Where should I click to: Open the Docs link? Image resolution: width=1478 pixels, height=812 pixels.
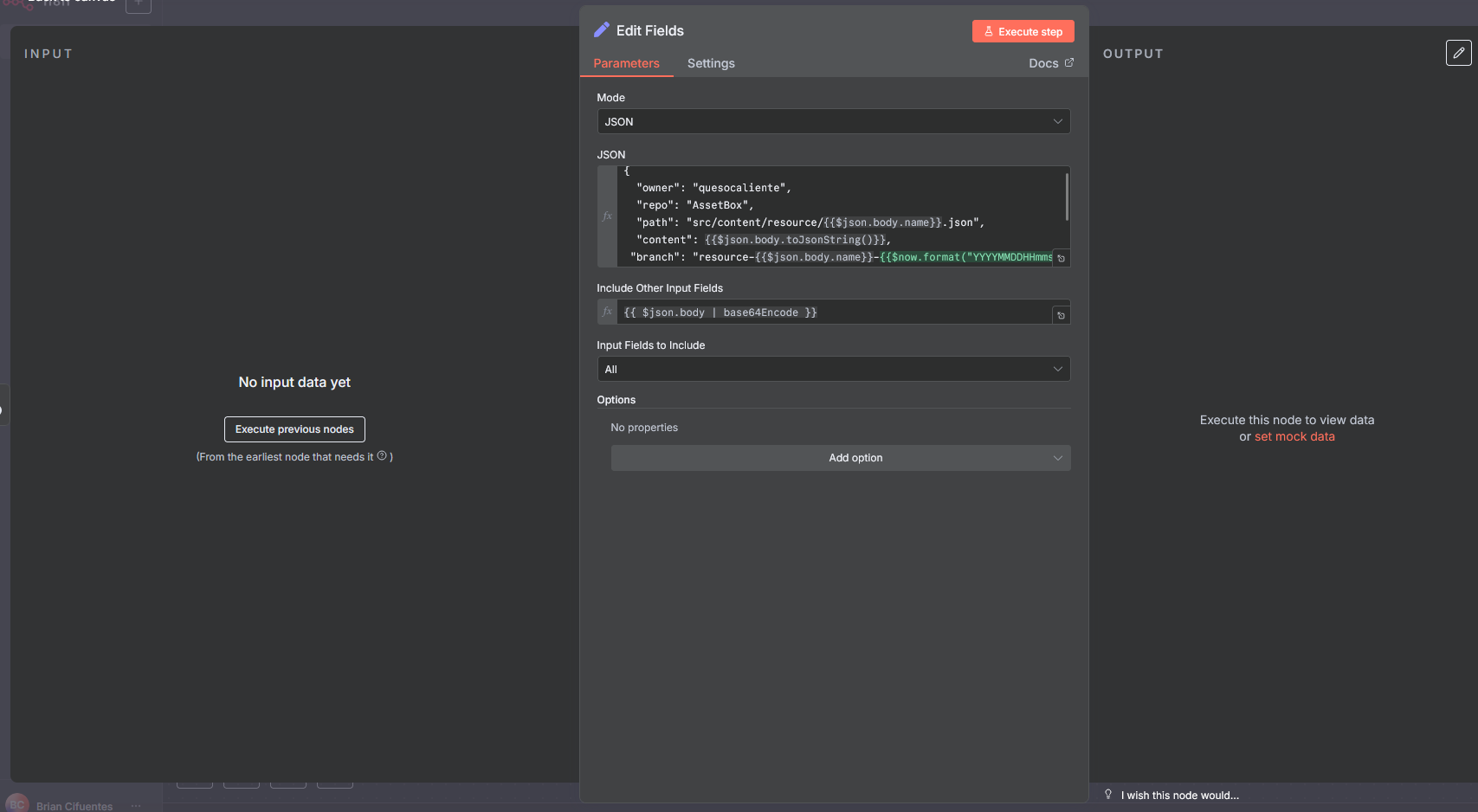click(1050, 63)
